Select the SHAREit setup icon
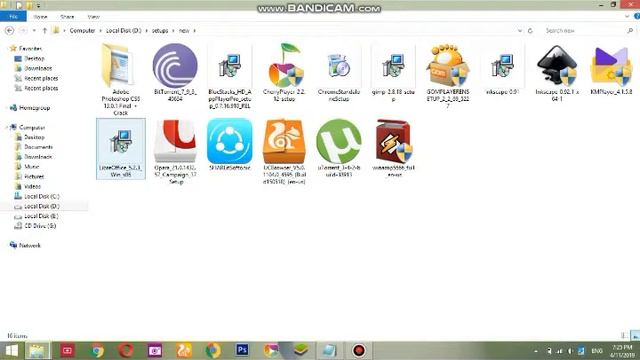Image resolution: width=640 pixels, height=360 pixels. (x=229, y=141)
